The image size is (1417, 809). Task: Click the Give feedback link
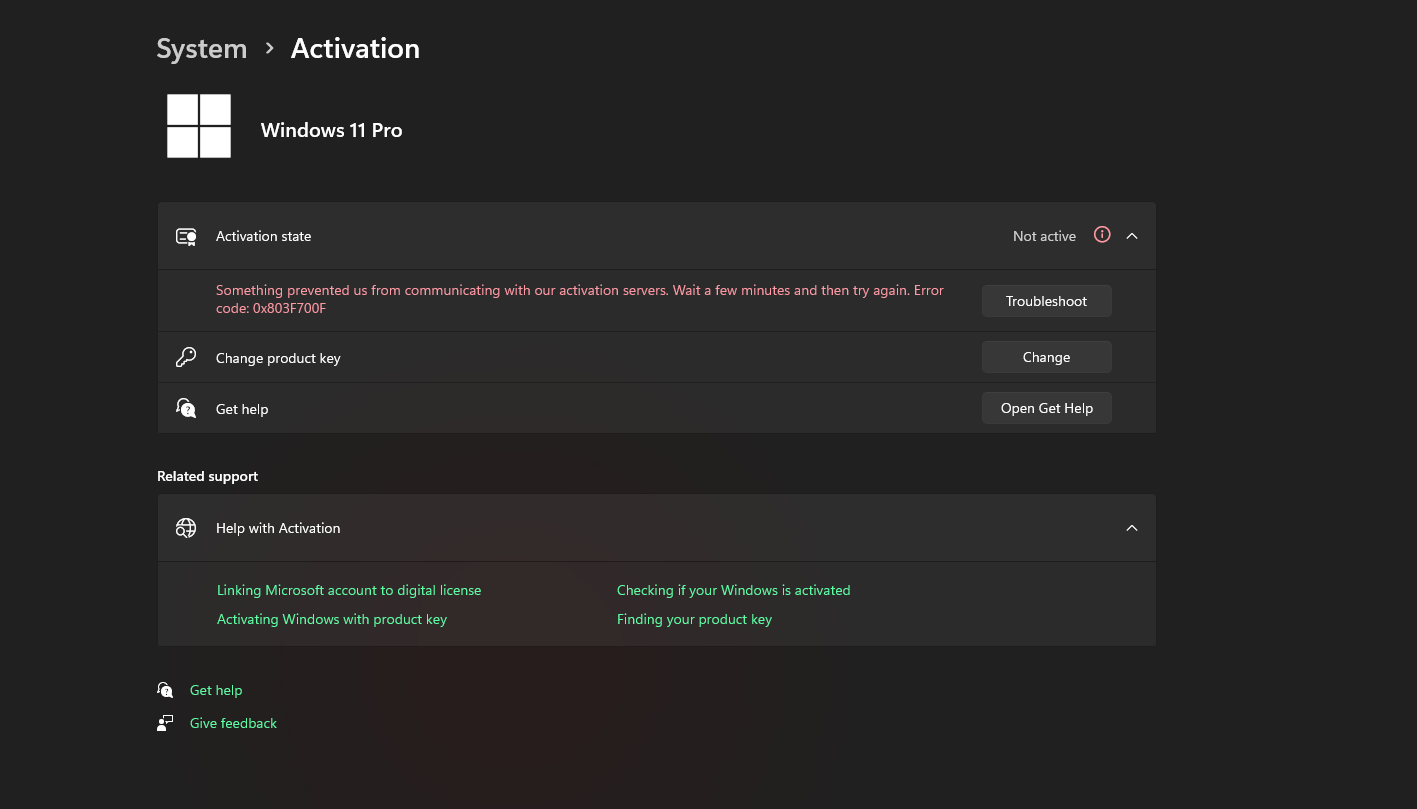[233, 723]
